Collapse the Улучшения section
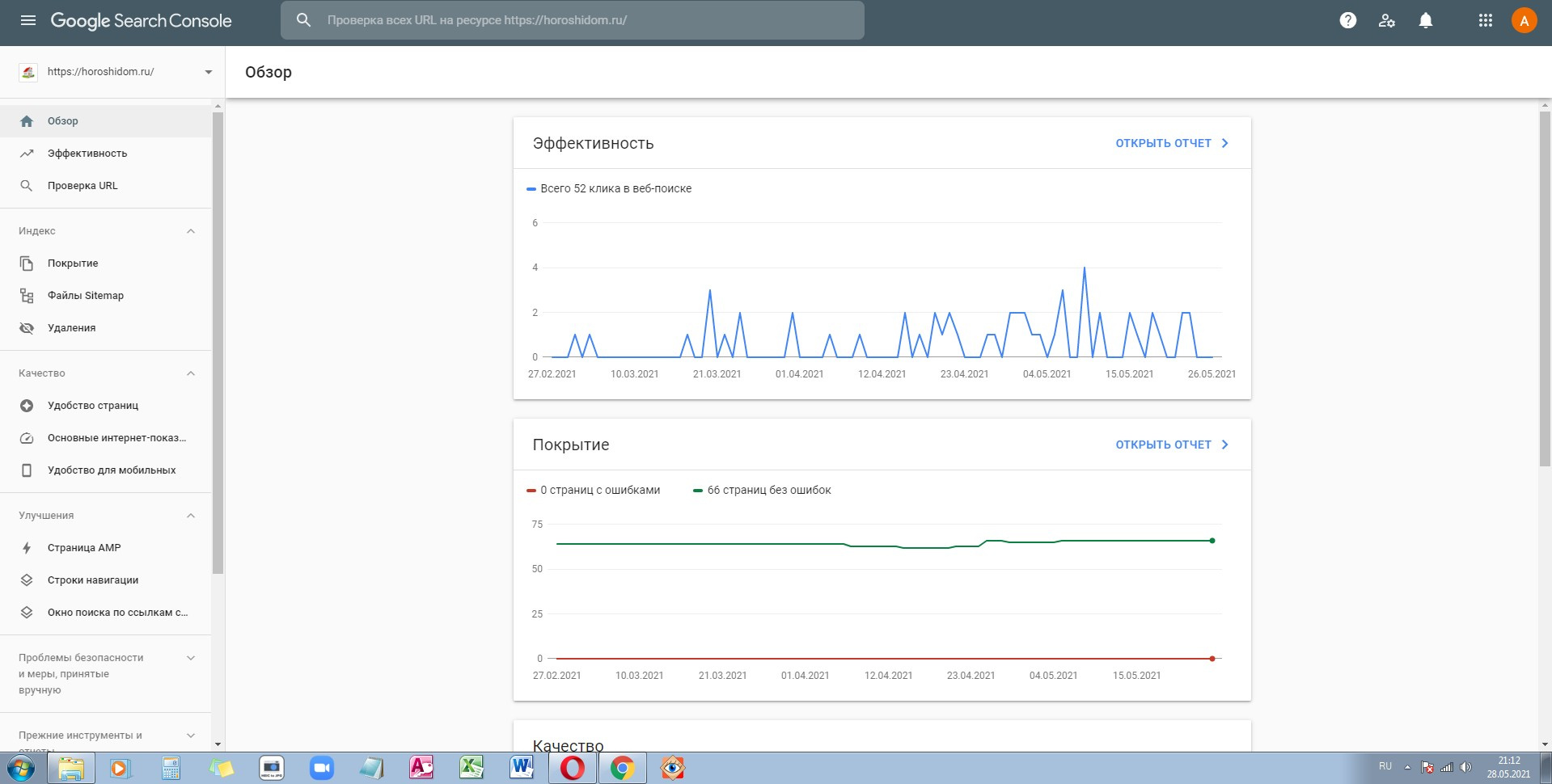Viewport: 1552px width, 784px height. pyautogui.click(x=191, y=516)
